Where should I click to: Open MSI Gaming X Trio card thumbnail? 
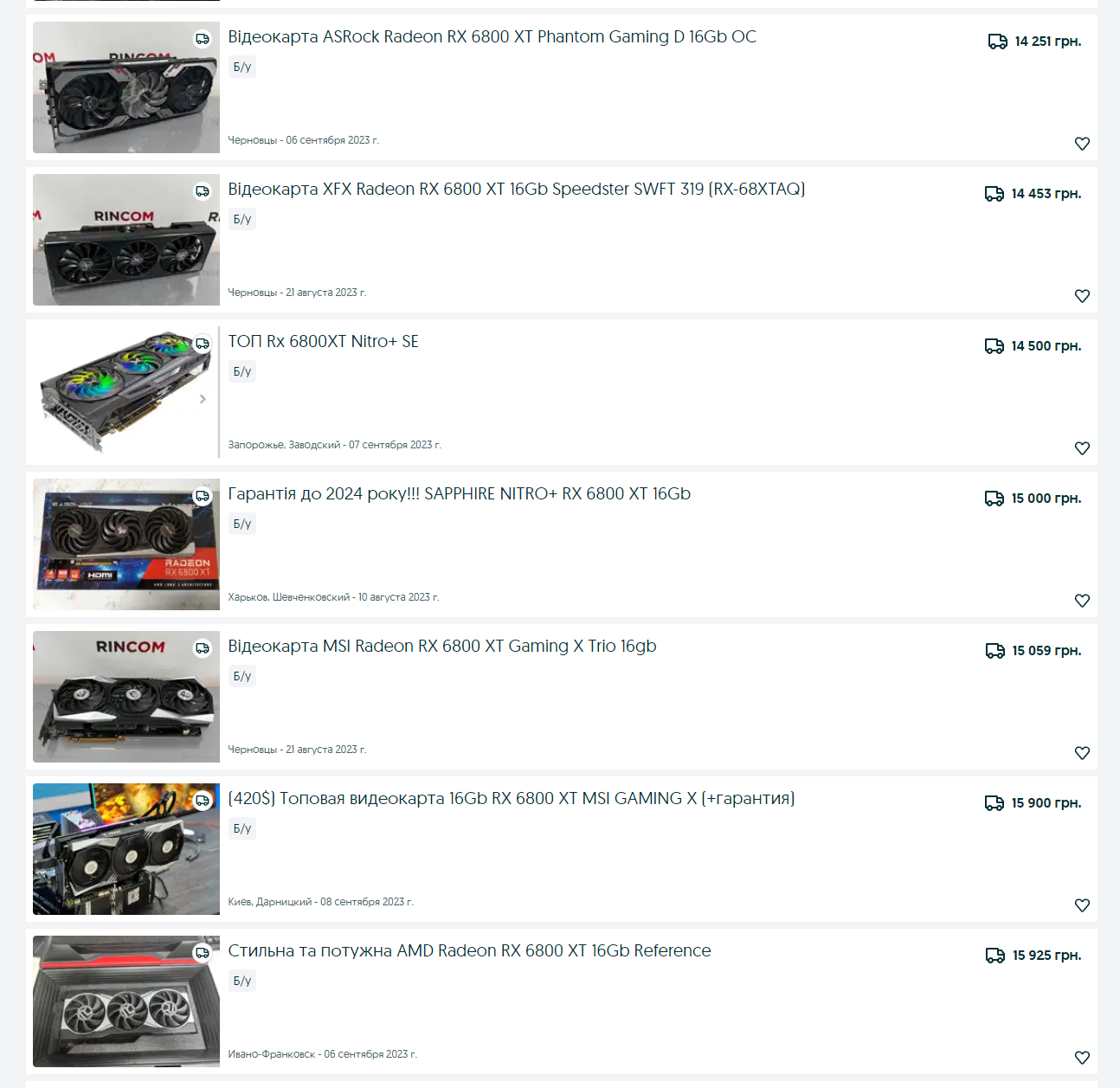coord(126,697)
